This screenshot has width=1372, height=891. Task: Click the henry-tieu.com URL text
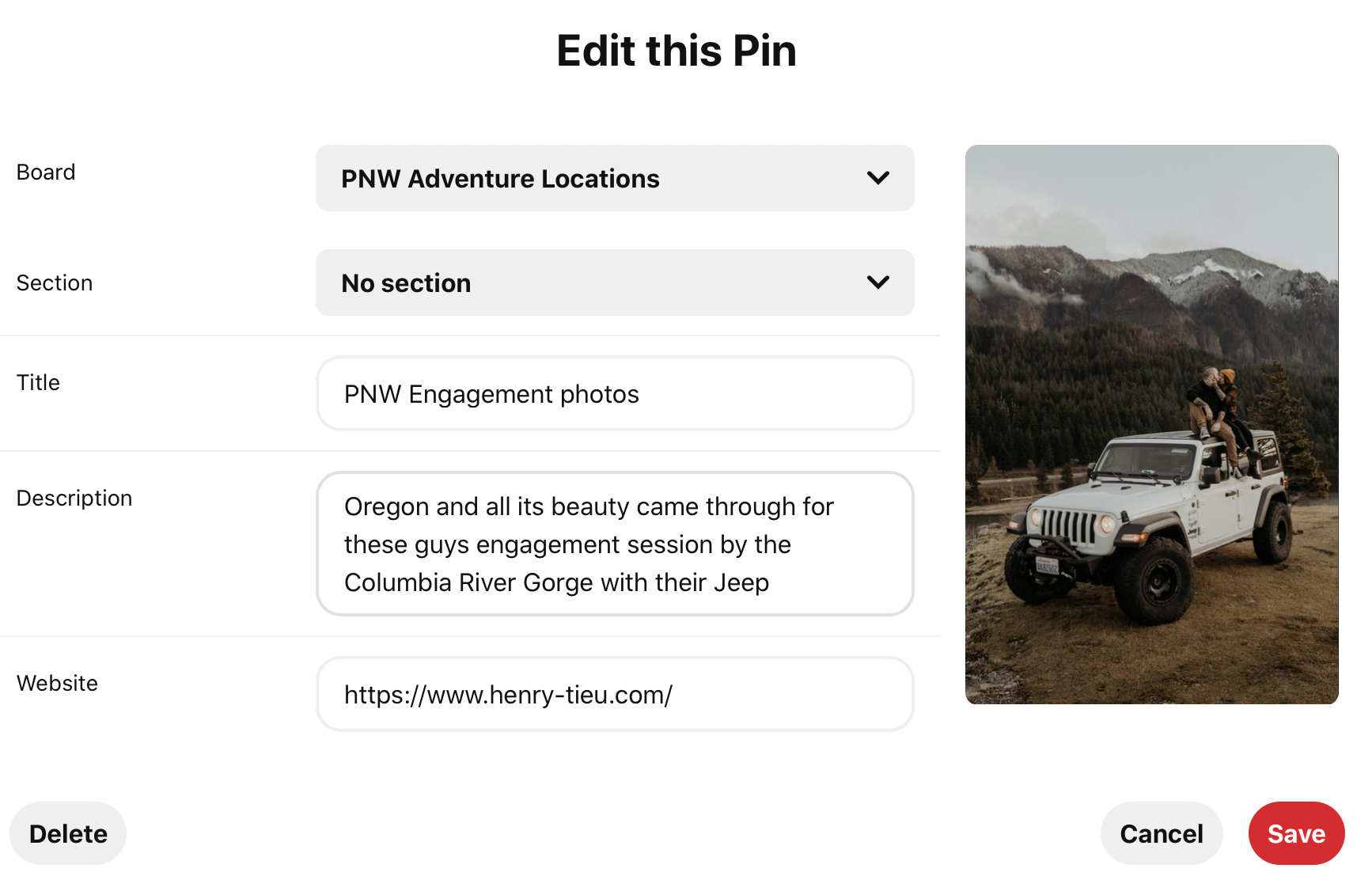tap(508, 695)
